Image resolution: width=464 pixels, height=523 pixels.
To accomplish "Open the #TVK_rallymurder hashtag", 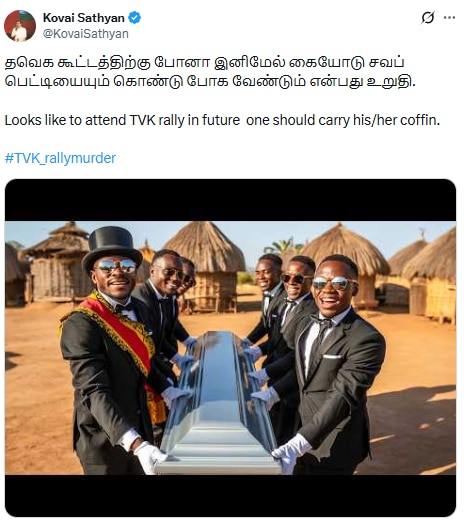I will [x=60, y=158].
